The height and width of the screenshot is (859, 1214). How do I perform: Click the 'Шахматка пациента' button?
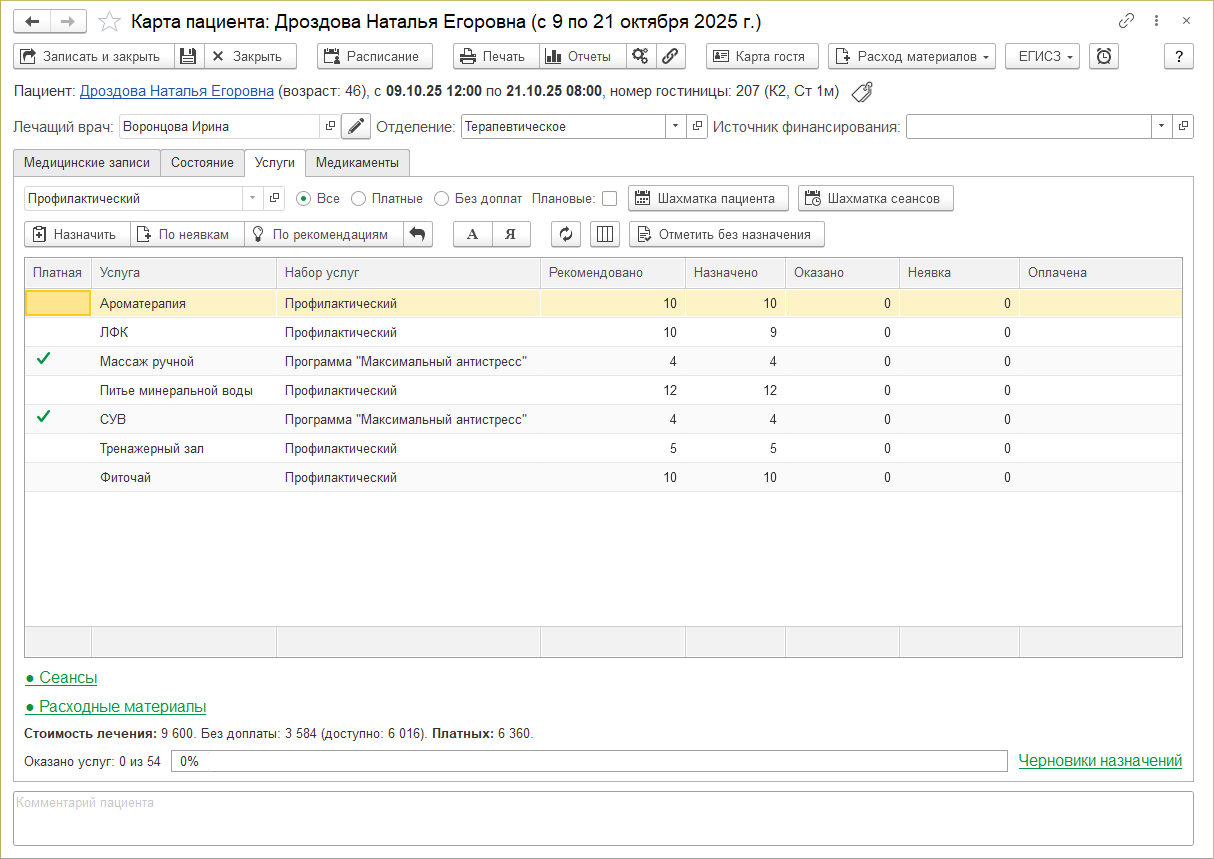[708, 199]
